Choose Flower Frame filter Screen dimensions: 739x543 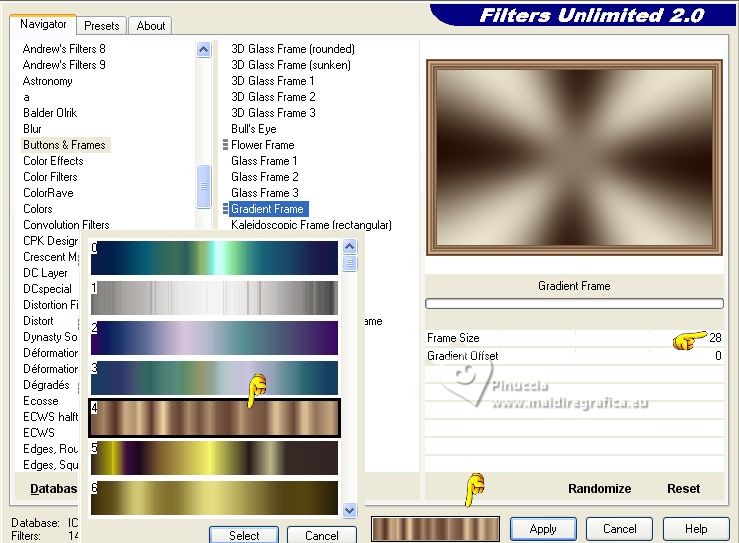(x=263, y=145)
